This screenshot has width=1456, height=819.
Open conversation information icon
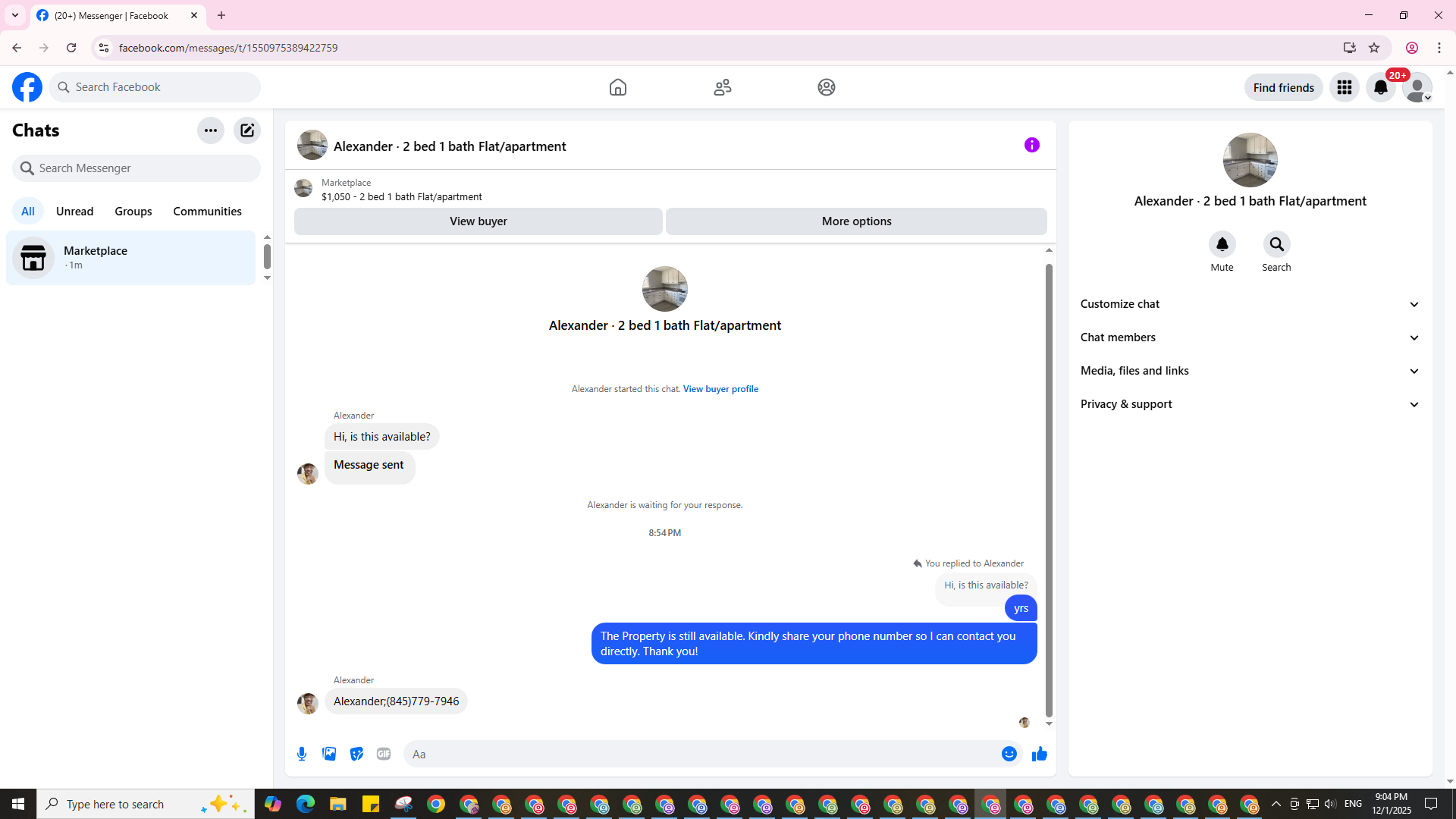coord(1032,145)
